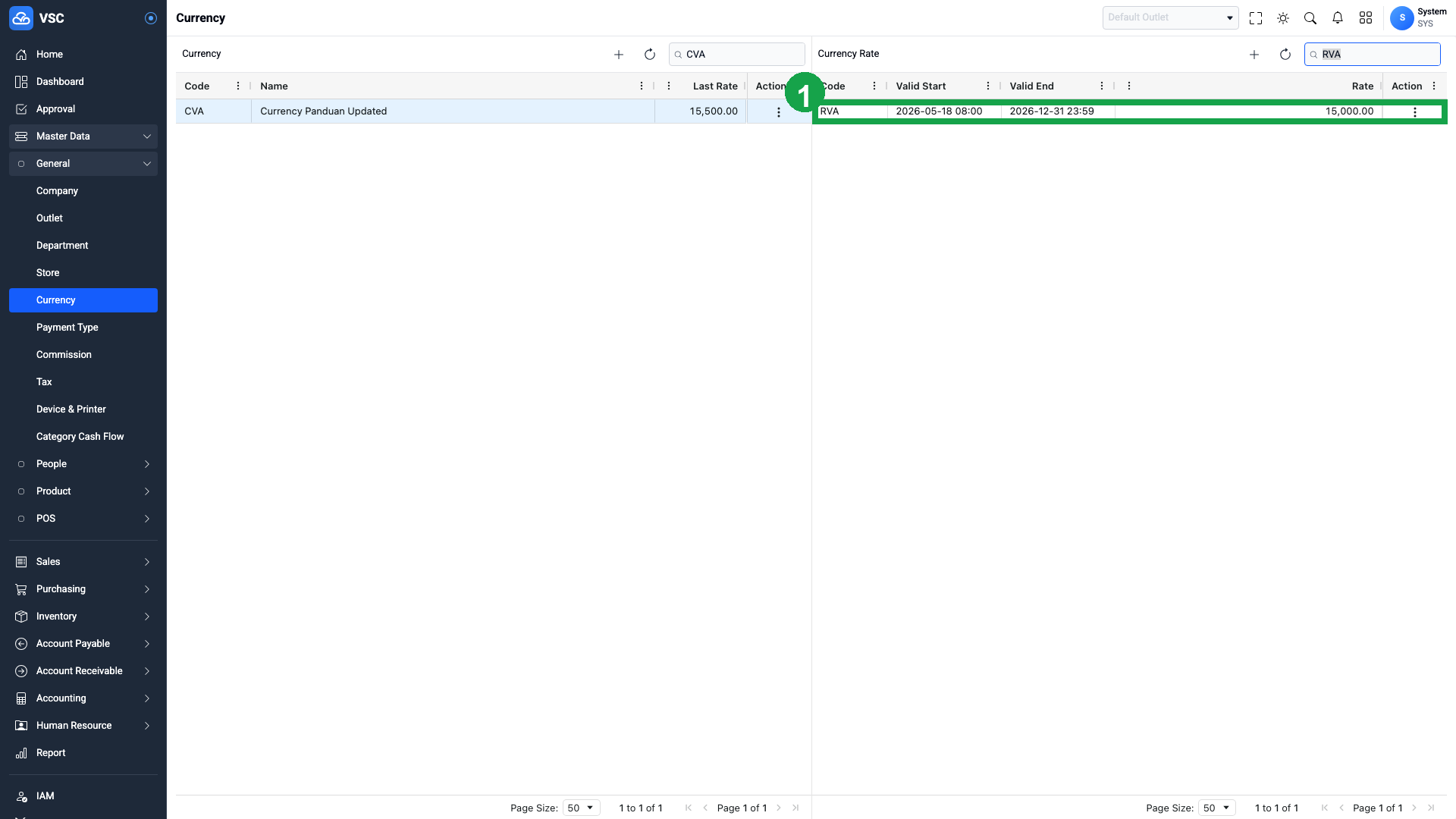The image size is (1456, 819).
Task: Click the Currency Rate search field with RVA
Action: pos(1373,55)
